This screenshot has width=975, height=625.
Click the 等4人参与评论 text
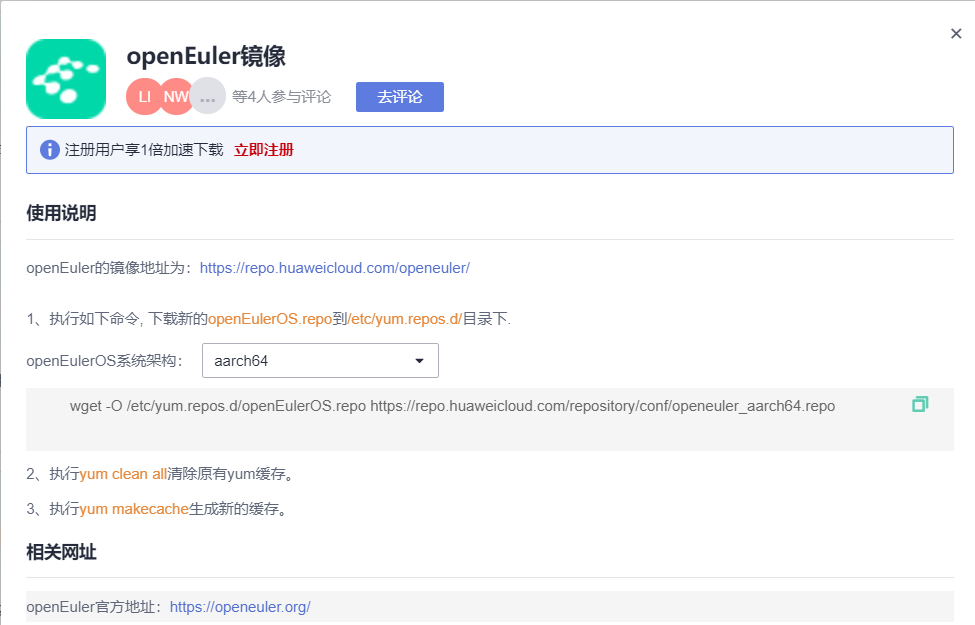pyautogui.click(x=282, y=97)
